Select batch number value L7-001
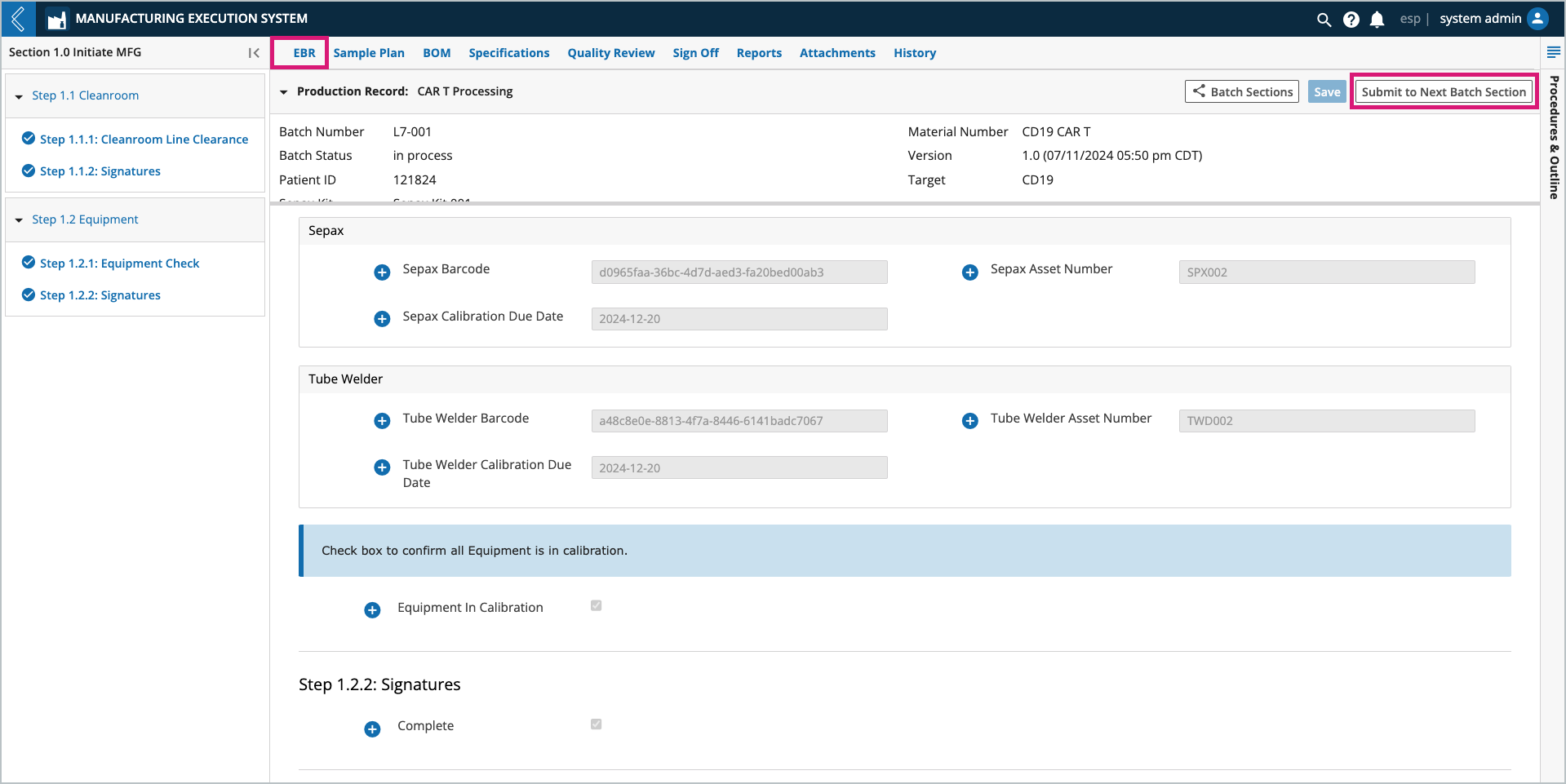 [x=412, y=132]
